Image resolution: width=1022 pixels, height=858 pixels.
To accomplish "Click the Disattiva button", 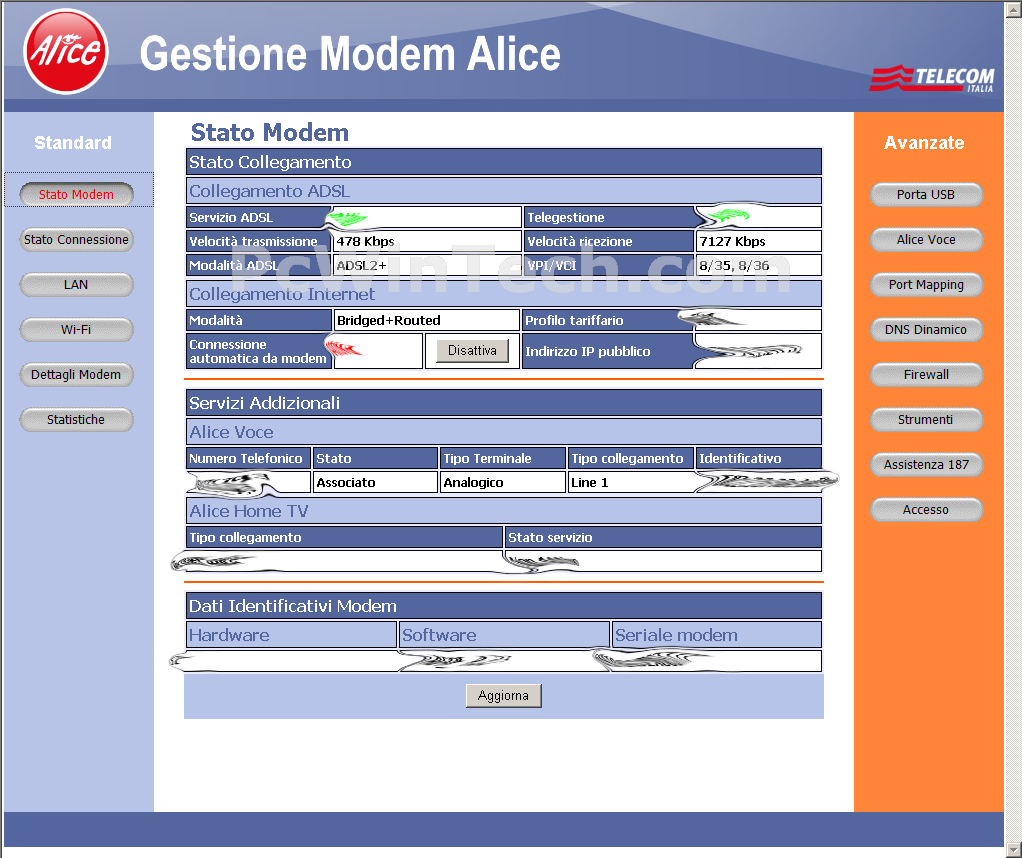I will point(472,351).
